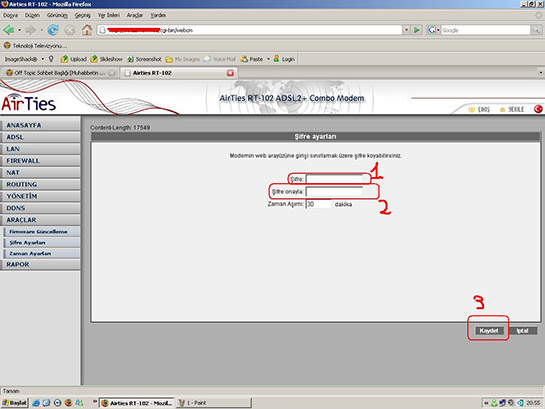Screen dimensions: 545x409
Task: Switch to the Off Topic Sohbet tab
Action: pyautogui.click(x=60, y=73)
